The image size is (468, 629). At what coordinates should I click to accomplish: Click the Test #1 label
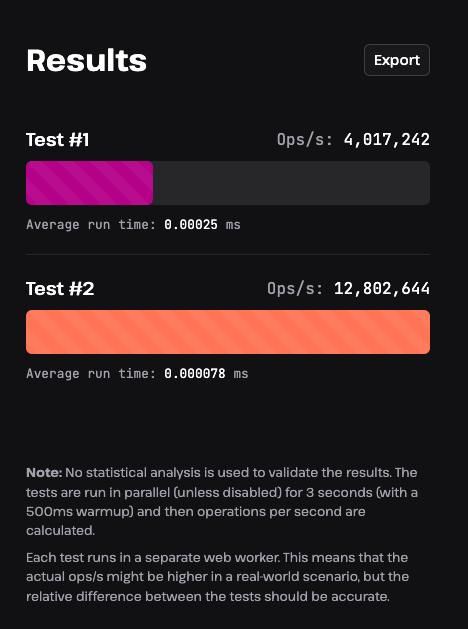pos(57,140)
